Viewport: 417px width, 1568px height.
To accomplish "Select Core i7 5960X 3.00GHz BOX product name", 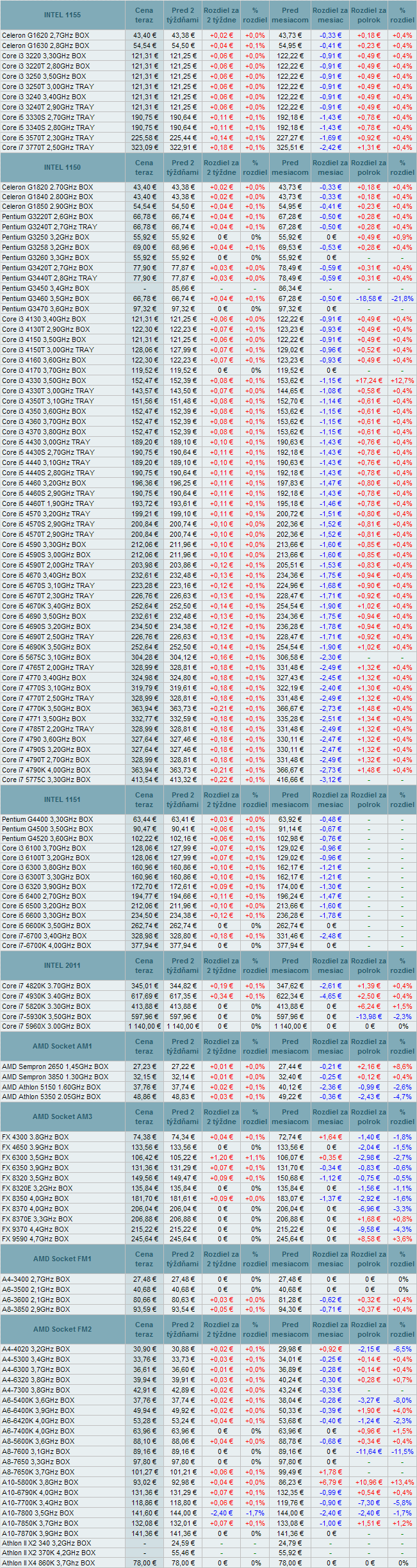I will (46, 1026).
